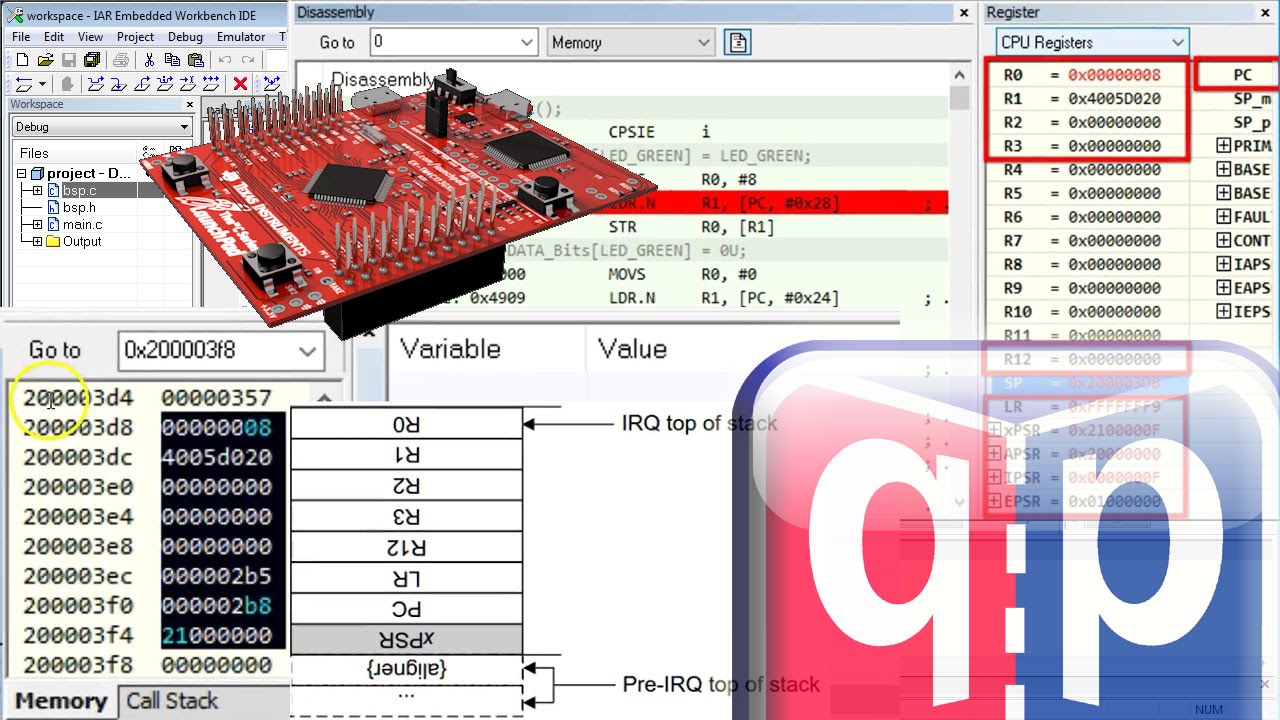Click the R1 value 0x4005D020
The height and width of the screenshot is (720, 1280).
click(x=1114, y=99)
